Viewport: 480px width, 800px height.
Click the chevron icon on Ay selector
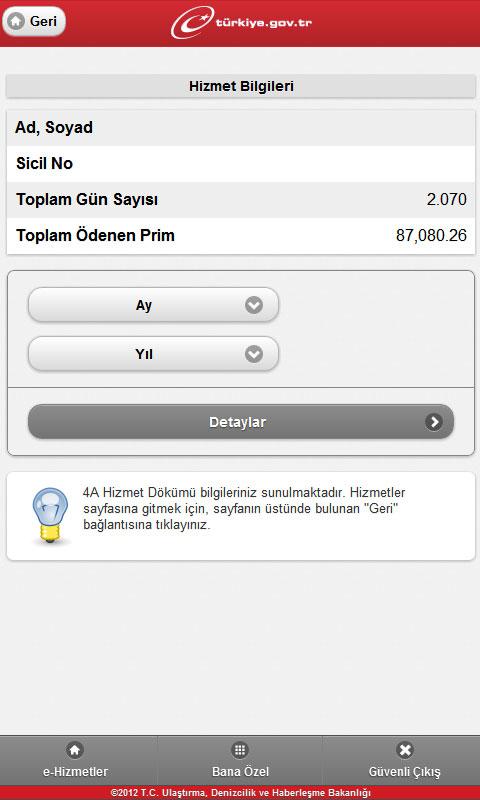pyautogui.click(x=254, y=305)
